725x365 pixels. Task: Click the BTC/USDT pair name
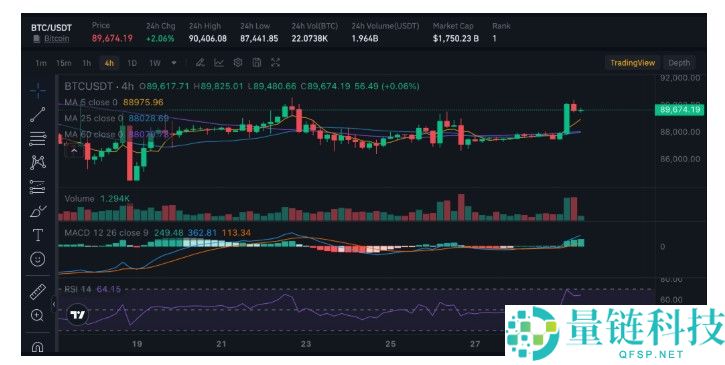[x=51, y=28]
